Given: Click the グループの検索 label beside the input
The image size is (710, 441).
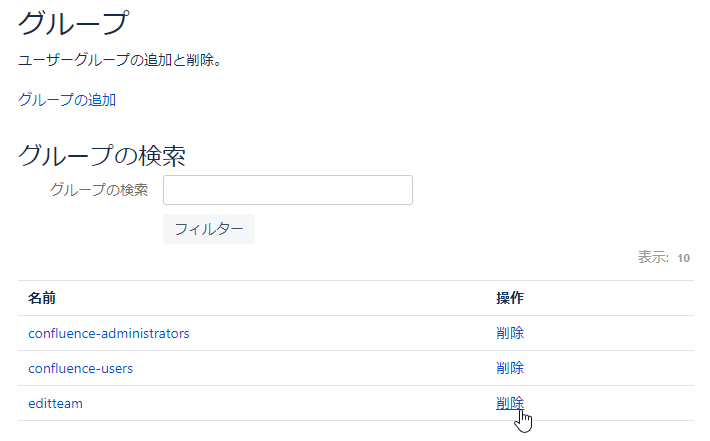Looking at the screenshot, I should [x=99, y=190].
